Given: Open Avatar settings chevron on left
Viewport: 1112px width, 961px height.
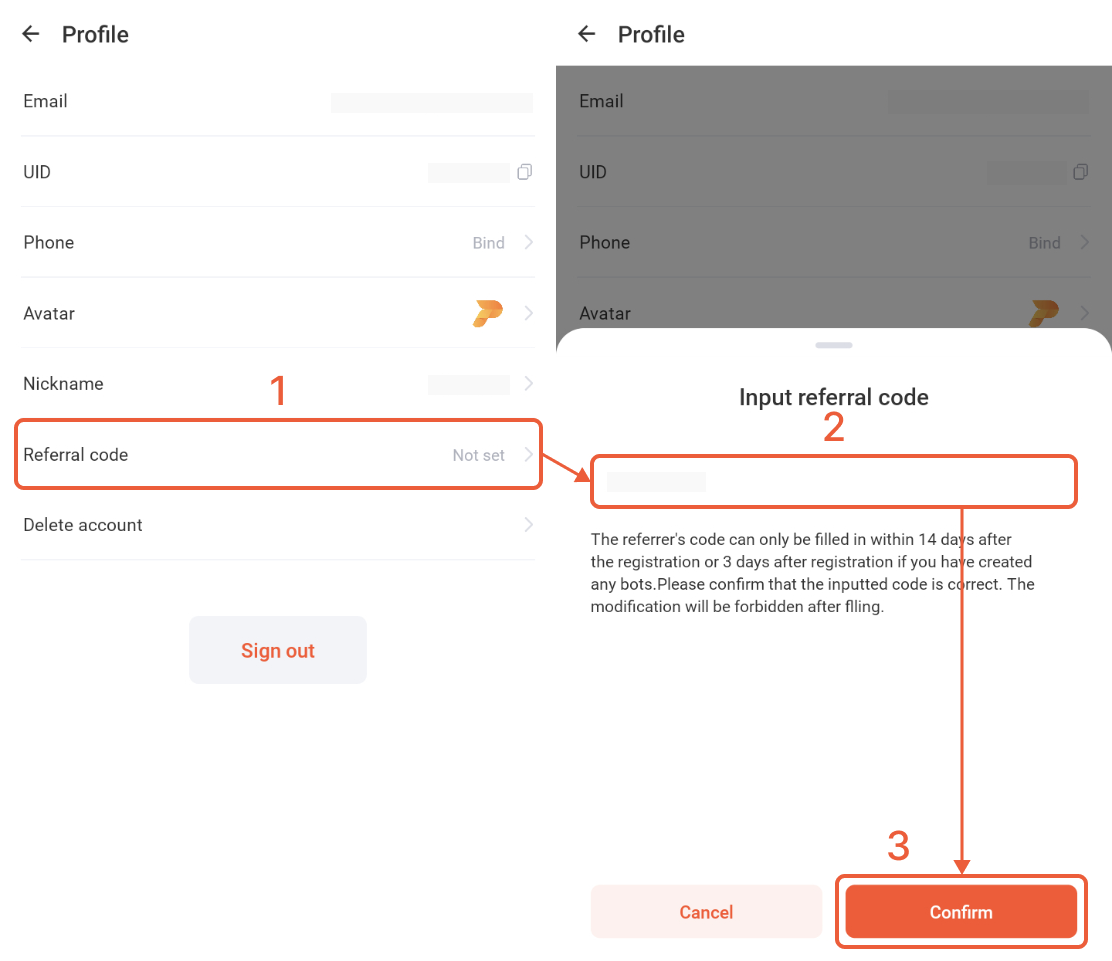Looking at the screenshot, I should tap(528, 313).
